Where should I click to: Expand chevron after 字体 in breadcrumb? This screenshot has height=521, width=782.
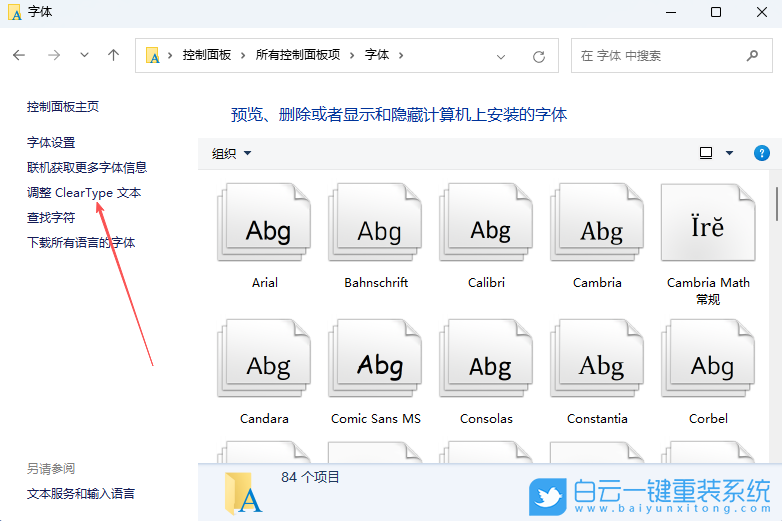click(401, 55)
